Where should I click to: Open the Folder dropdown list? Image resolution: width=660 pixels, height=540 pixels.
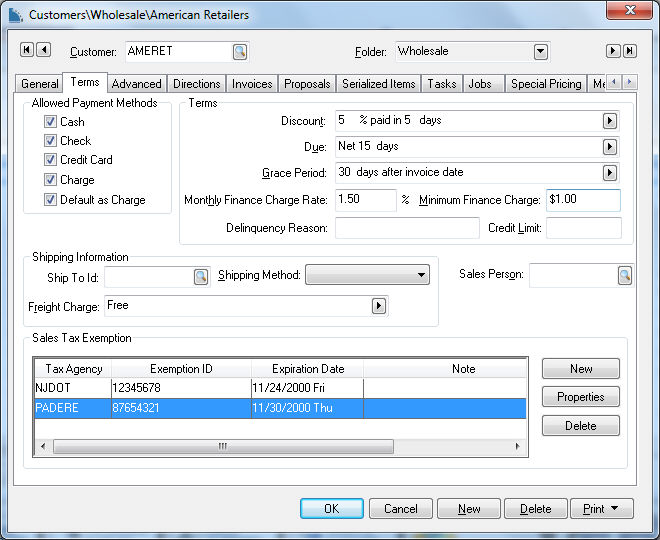tap(540, 51)
